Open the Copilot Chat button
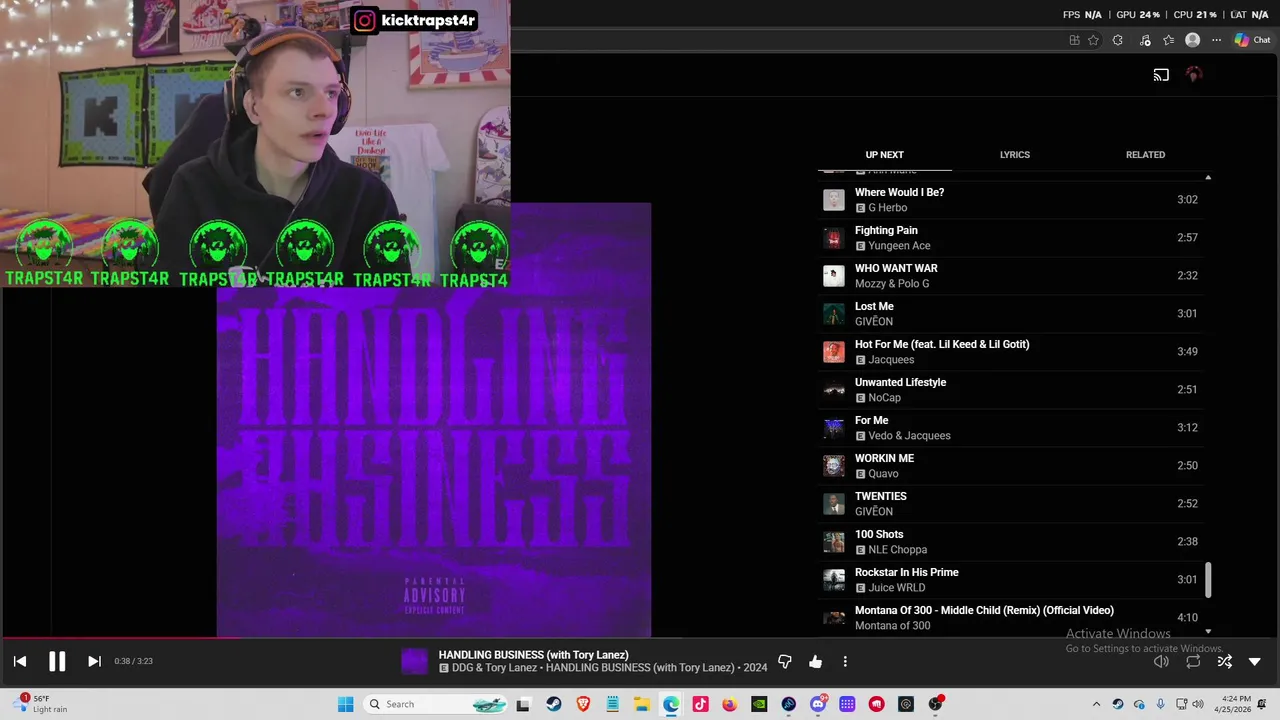This screenshot has width=1280, height=720. 1252,40
